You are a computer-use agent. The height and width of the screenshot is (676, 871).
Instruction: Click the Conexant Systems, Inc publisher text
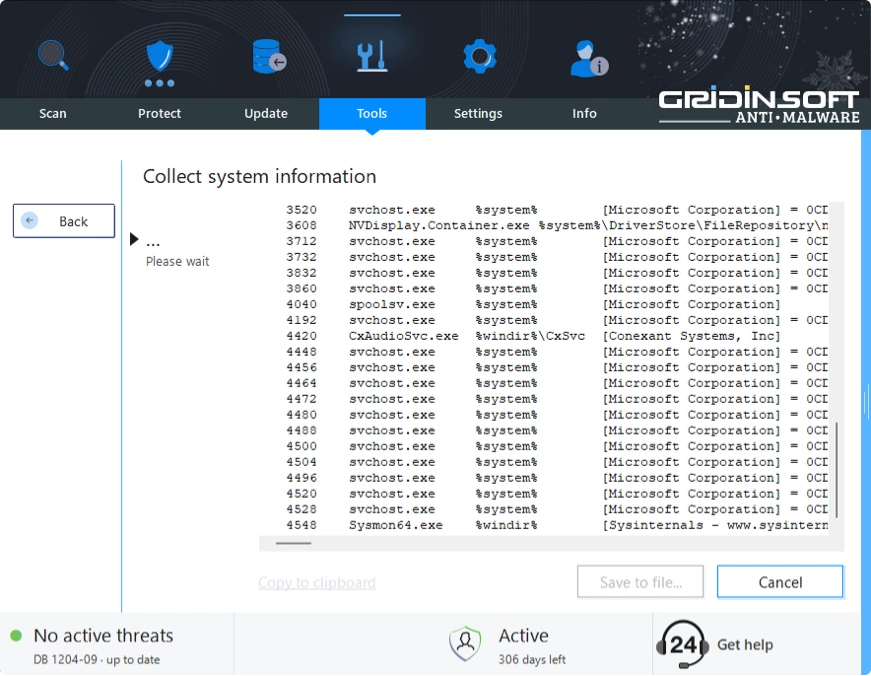(692, 336)
